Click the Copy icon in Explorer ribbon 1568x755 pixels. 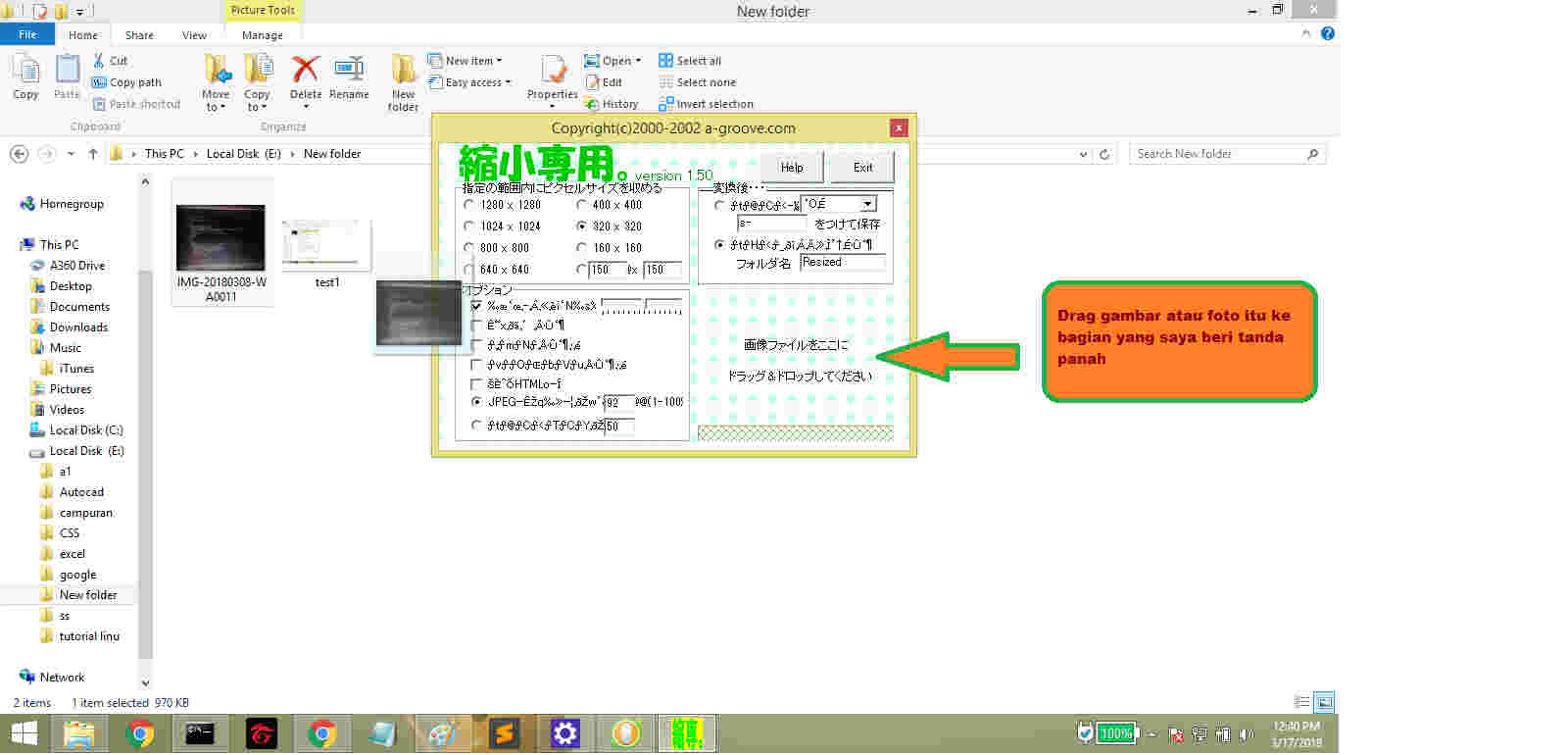[25, 71]
